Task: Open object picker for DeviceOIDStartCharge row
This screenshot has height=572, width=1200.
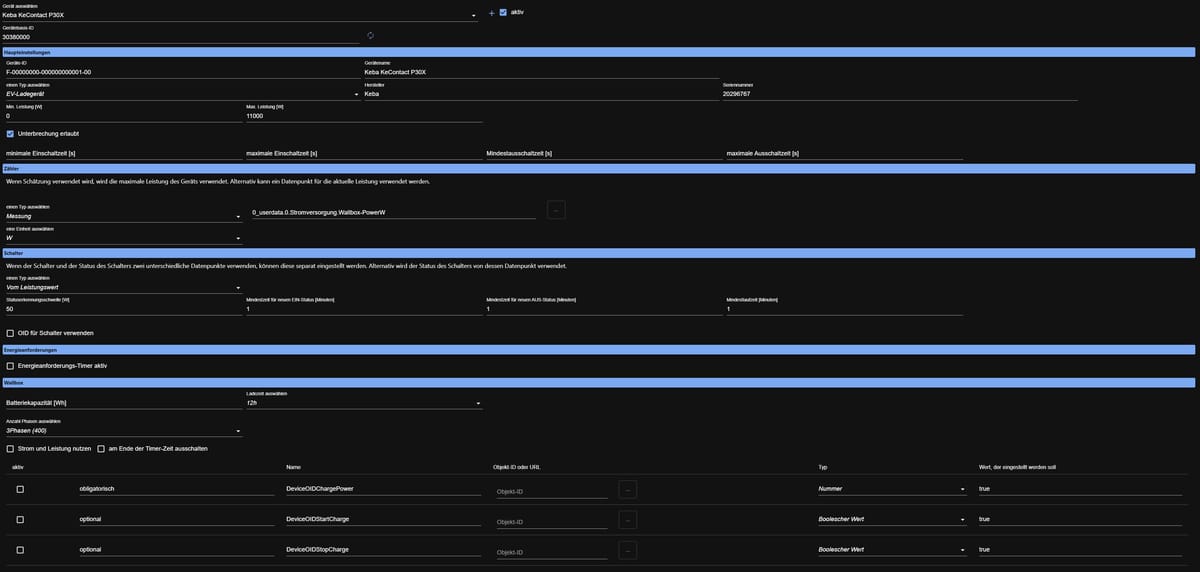Action: (x=628, y=520)
